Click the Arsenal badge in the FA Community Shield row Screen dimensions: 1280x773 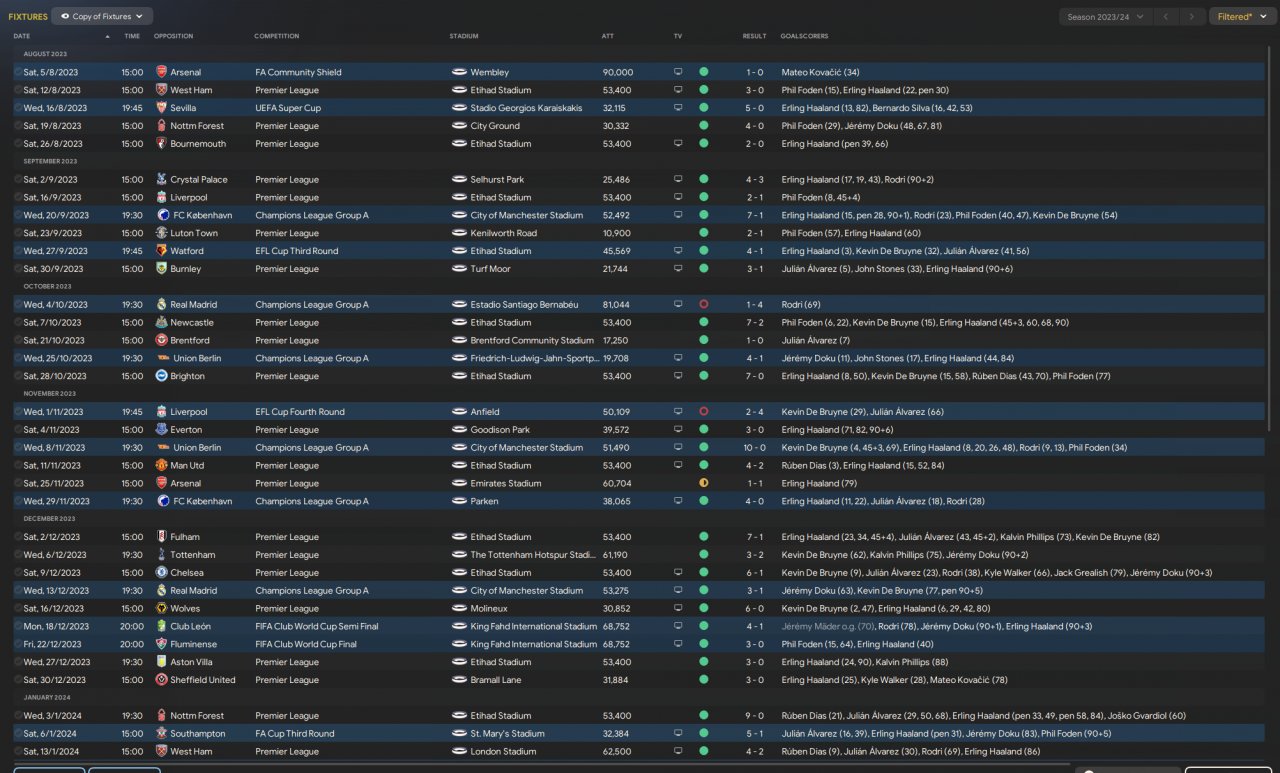click(x=162, y=72)
